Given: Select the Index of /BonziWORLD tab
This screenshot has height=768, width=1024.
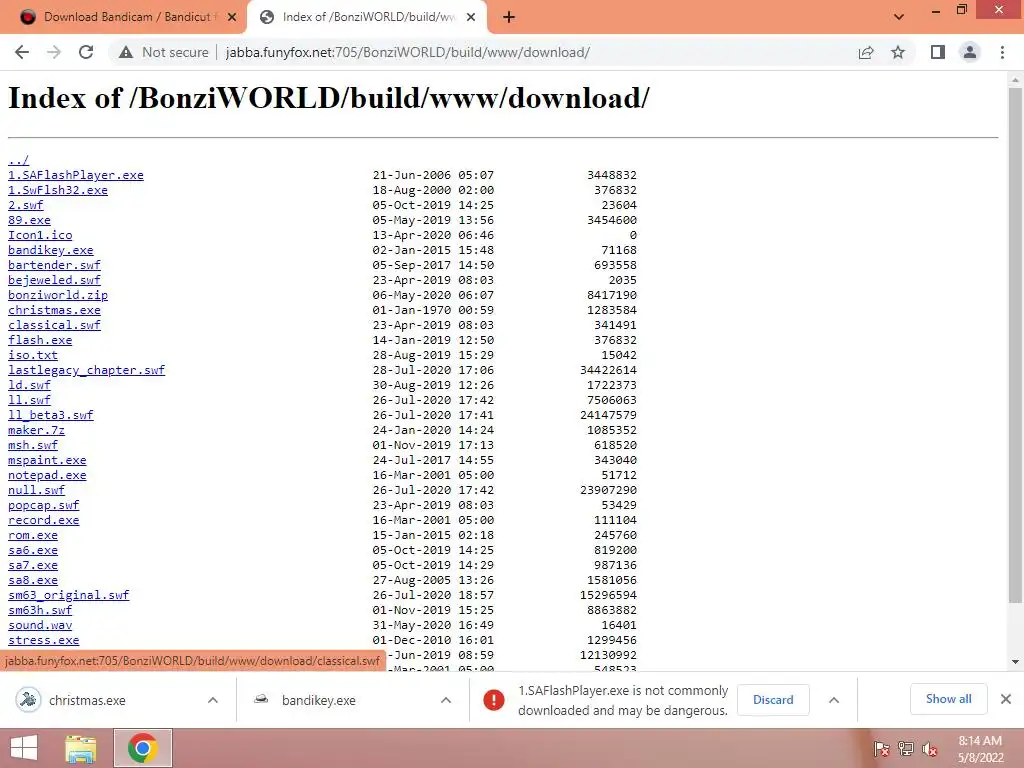Looking at the screenshot, I should pos(367,17).
